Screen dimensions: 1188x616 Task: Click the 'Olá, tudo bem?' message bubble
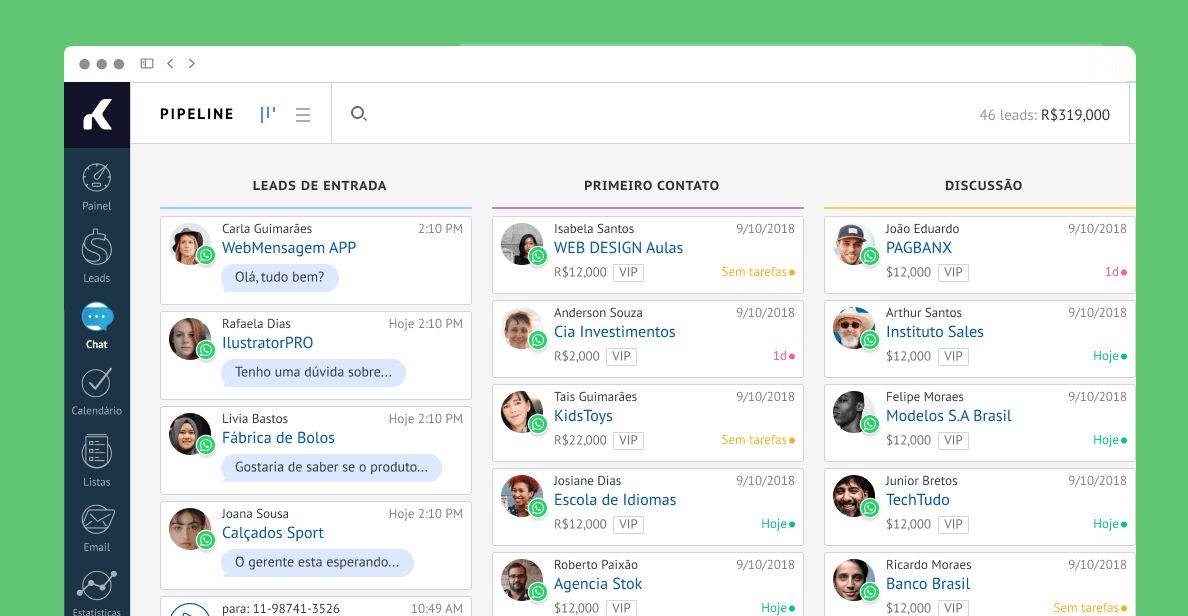[x=280, y=277]
